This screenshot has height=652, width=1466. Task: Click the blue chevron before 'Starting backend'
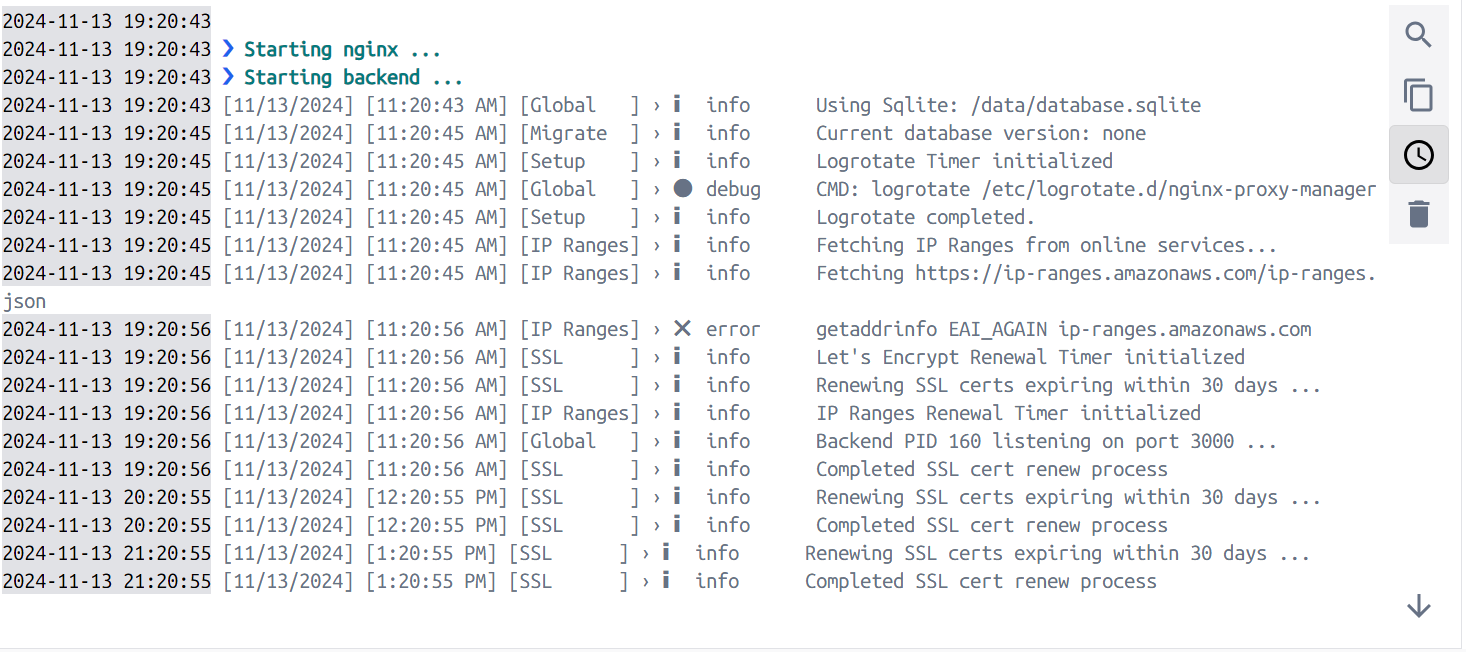click(228, 77)
